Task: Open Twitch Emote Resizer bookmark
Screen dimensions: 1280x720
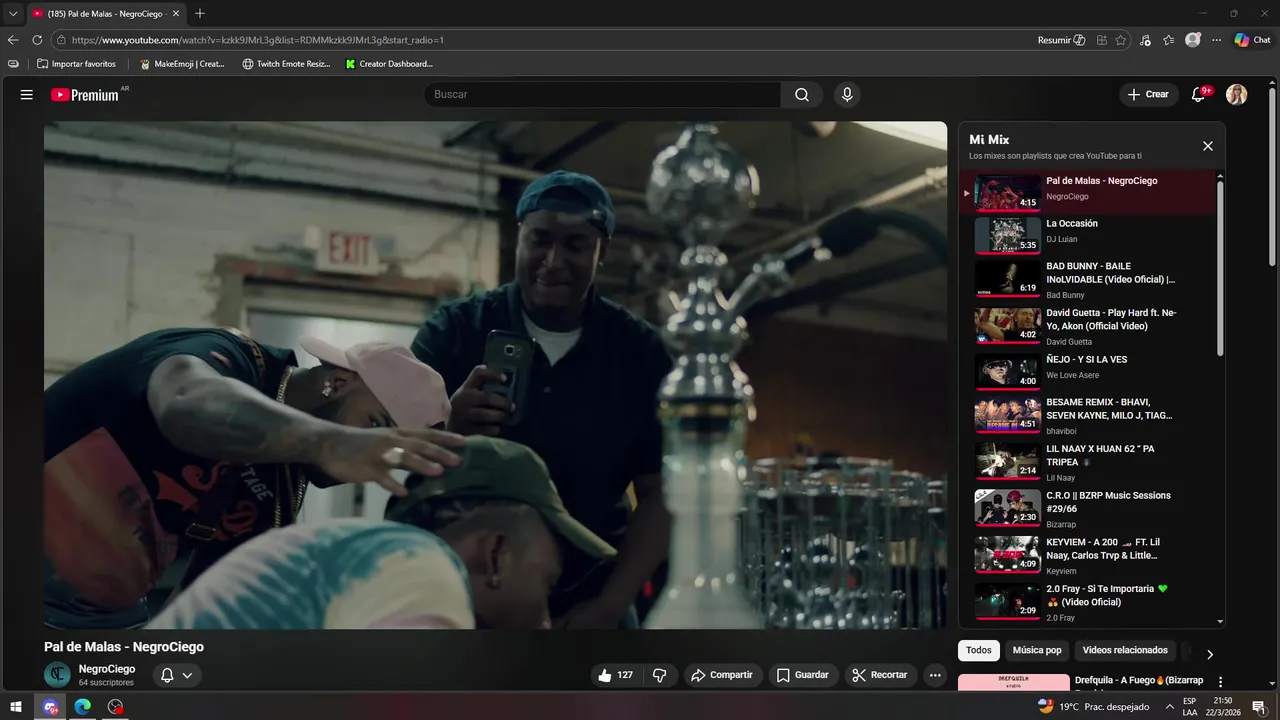Action: 286,64
